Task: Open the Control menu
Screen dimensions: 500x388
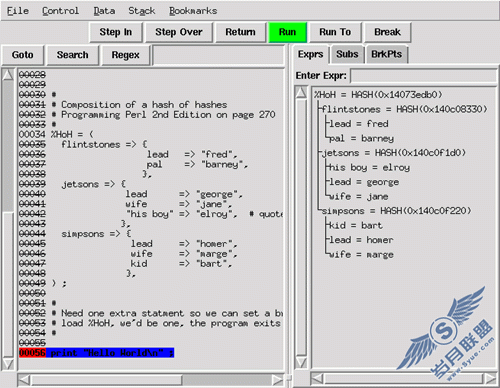Action: (60, 11)
